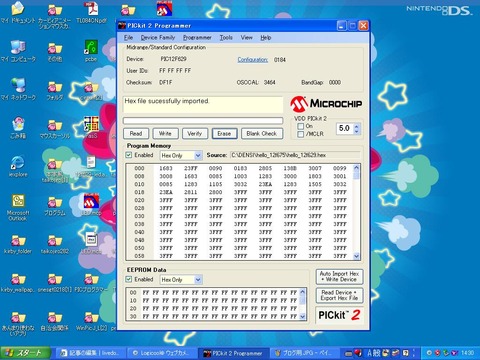Open the Tools menu
The height and width of the screenshot is (360, 480).
click(x=226, y=38)
